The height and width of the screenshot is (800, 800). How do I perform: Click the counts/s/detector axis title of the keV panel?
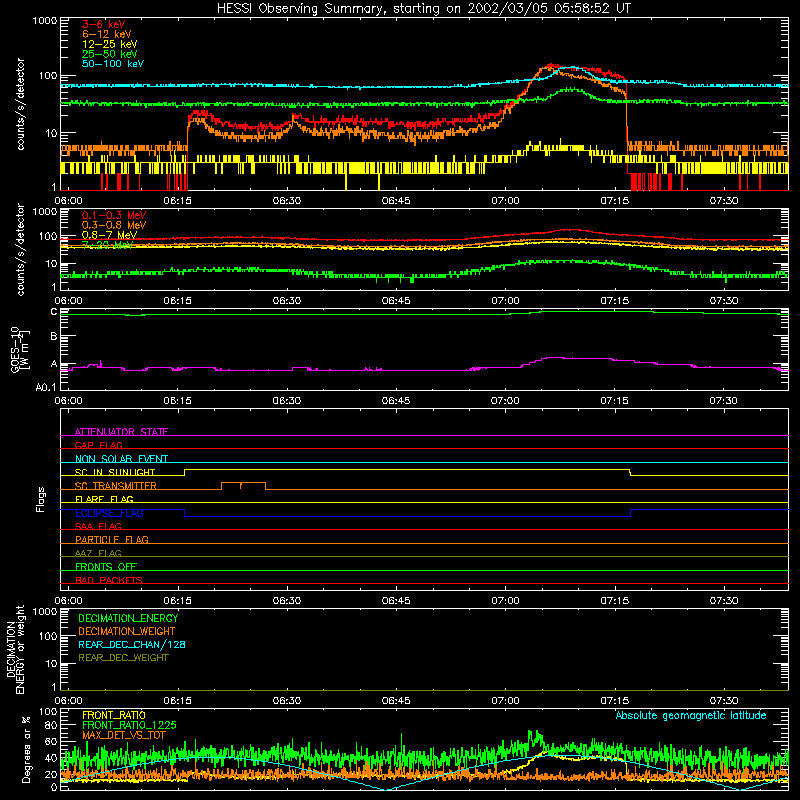click(x=20, y=104)
